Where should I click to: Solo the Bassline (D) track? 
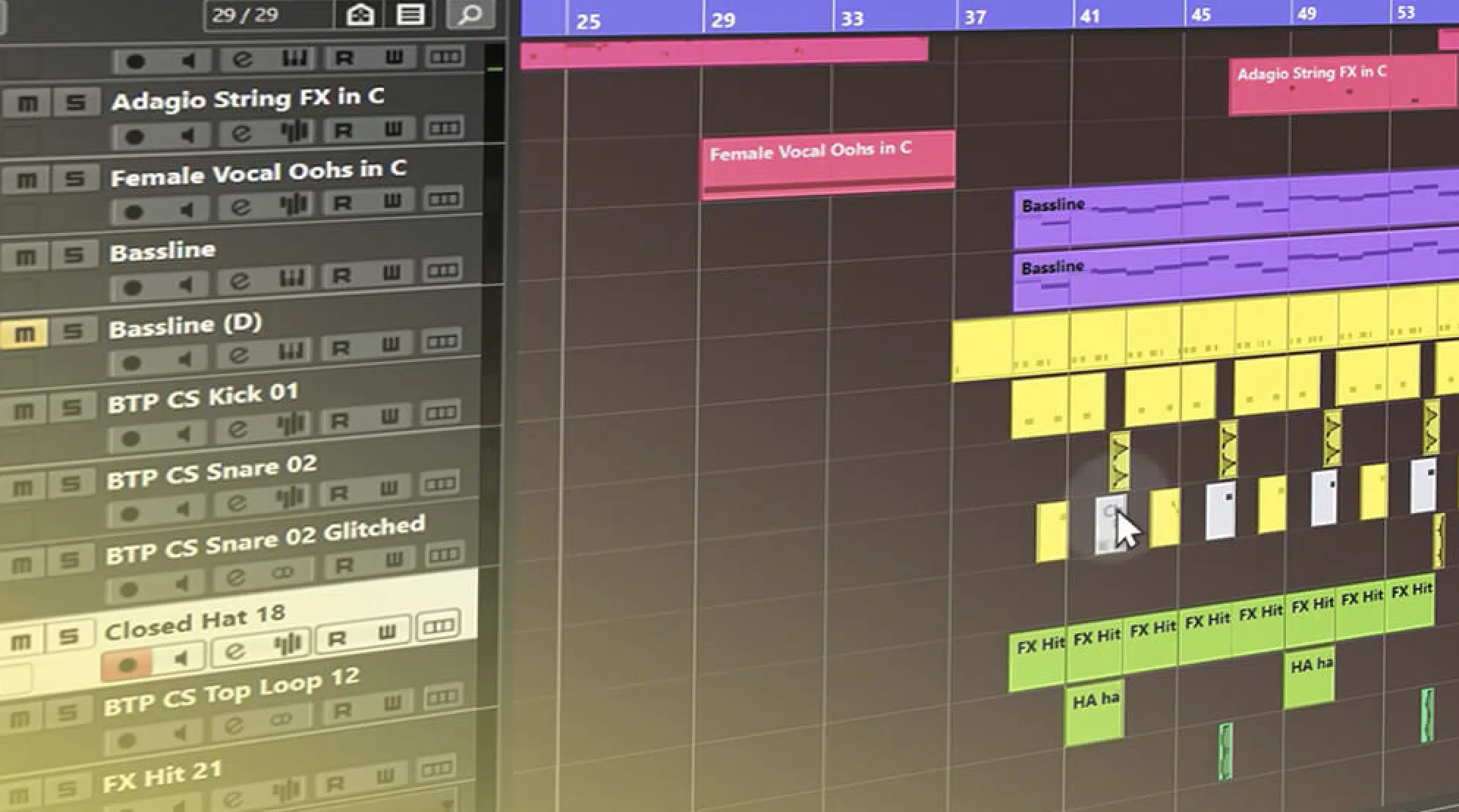click(73, 331)
